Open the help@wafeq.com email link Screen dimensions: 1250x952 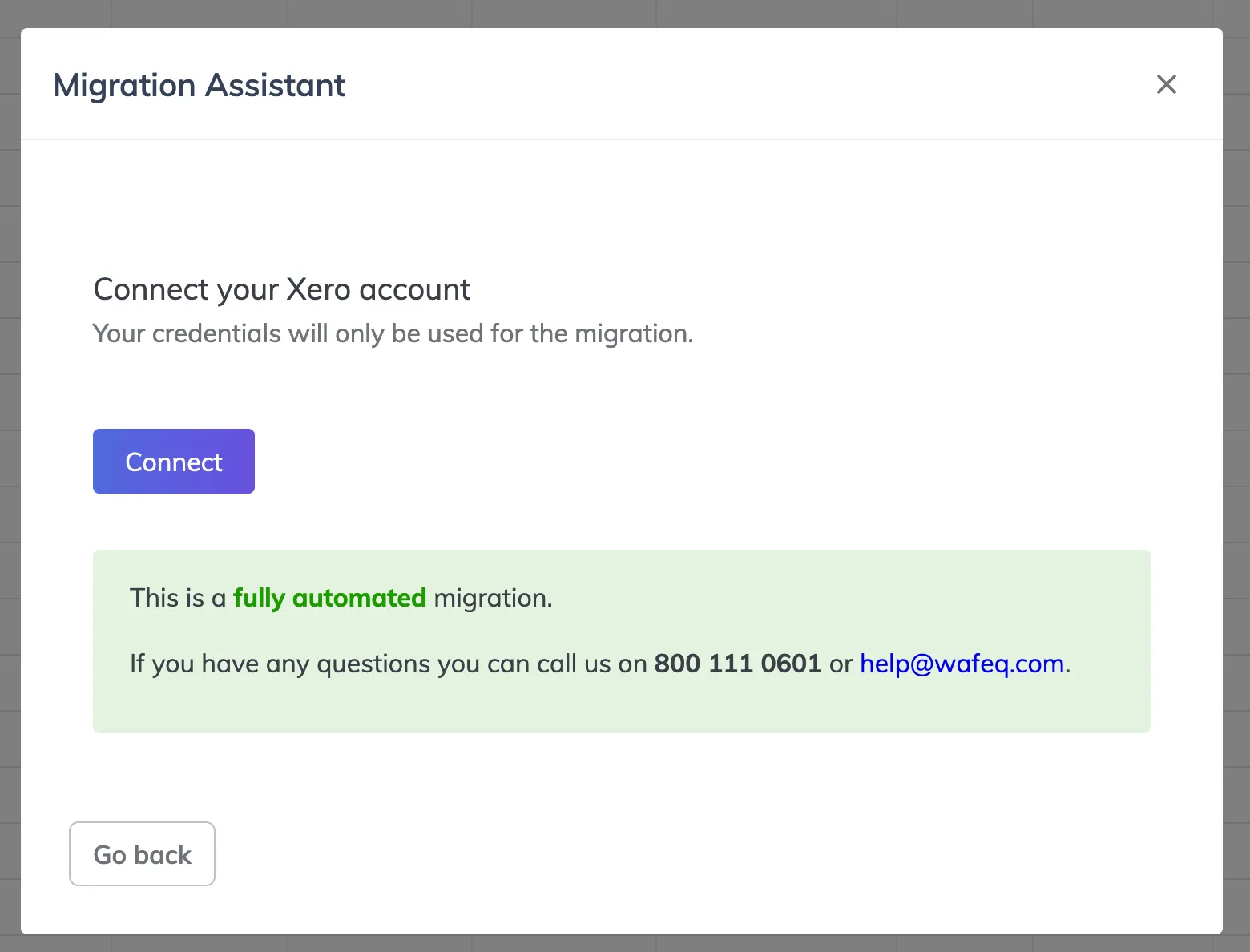(x=962, y=664)
